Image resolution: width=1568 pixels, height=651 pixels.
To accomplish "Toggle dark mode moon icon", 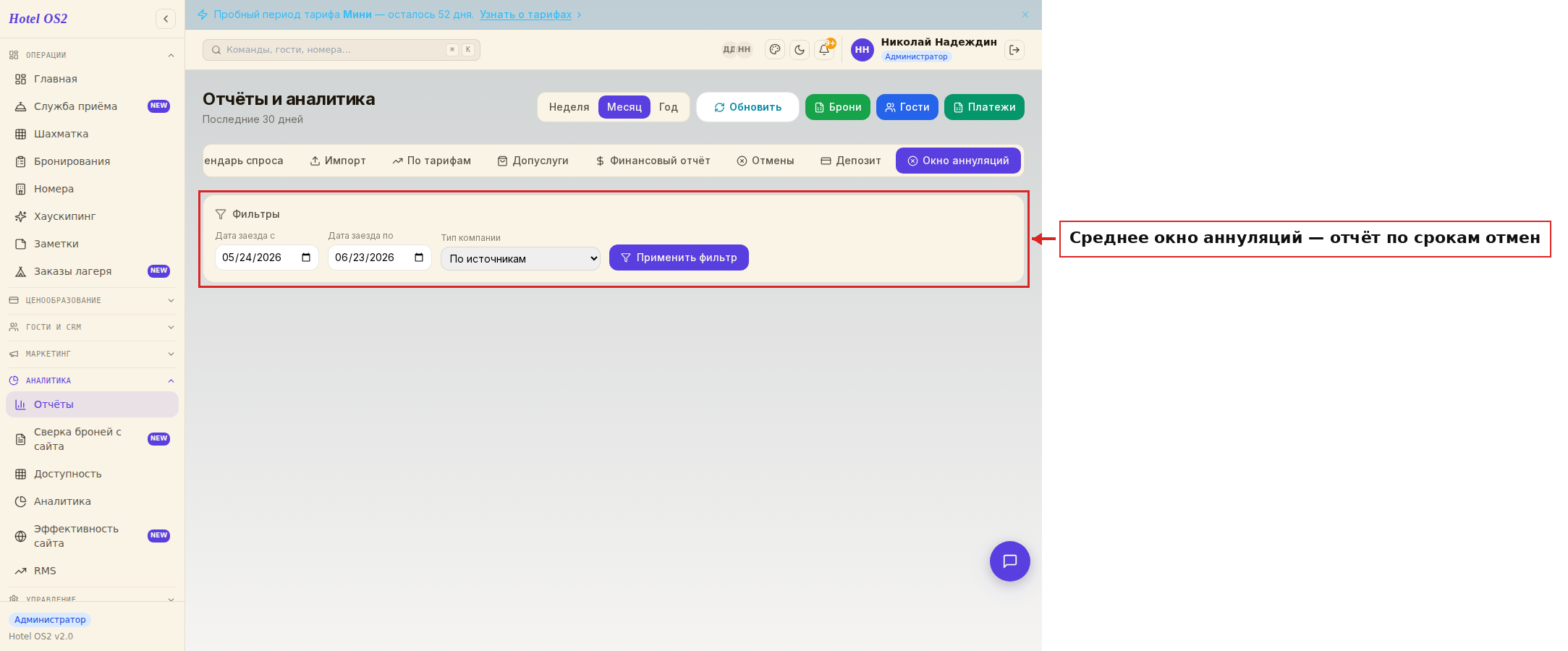I will (800, 50).
